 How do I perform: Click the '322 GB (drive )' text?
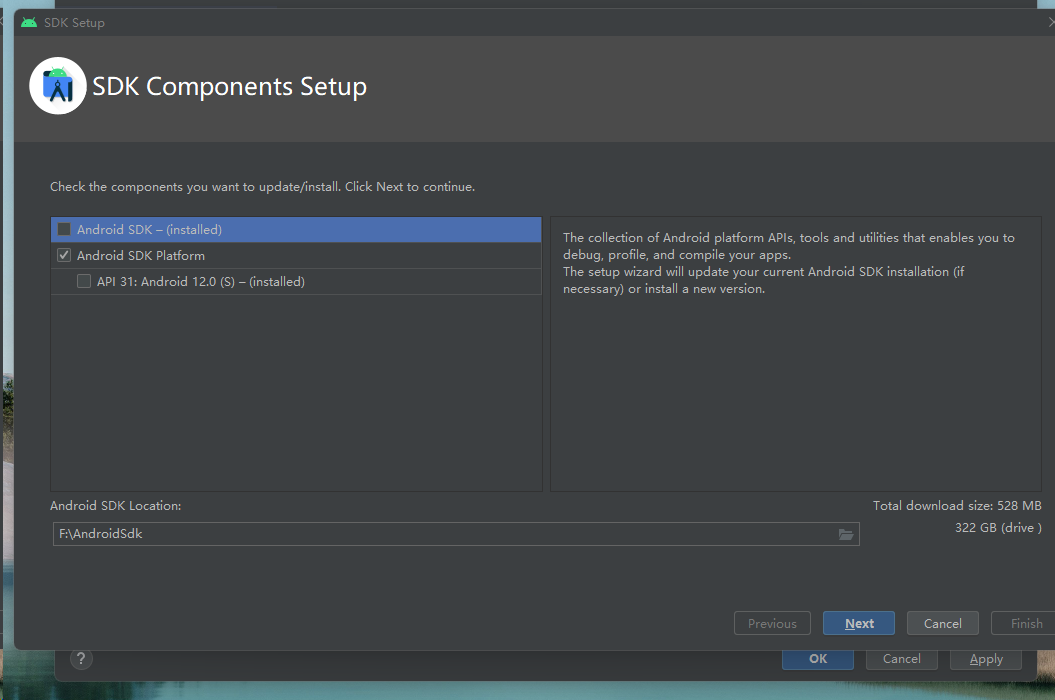(998, 528)
